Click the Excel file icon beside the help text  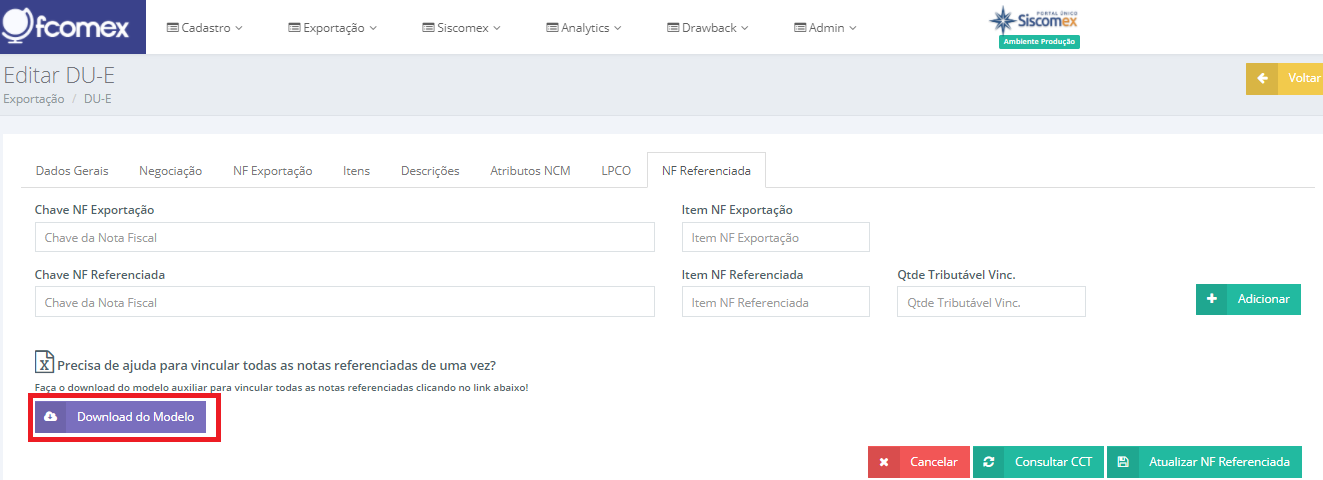44,363
